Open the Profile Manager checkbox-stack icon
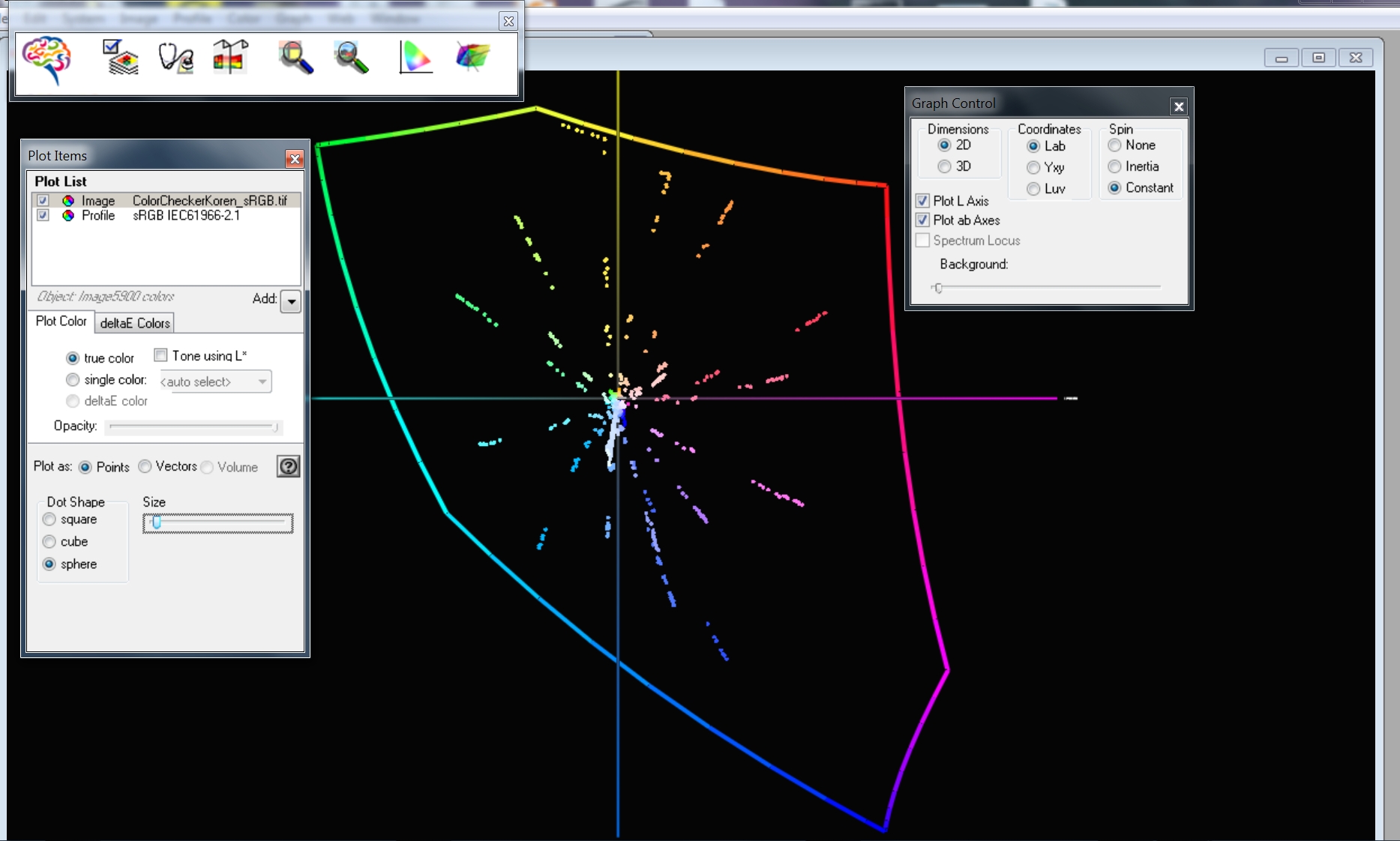This screenshot has height=841, width=1400. [x=121, y=57]
